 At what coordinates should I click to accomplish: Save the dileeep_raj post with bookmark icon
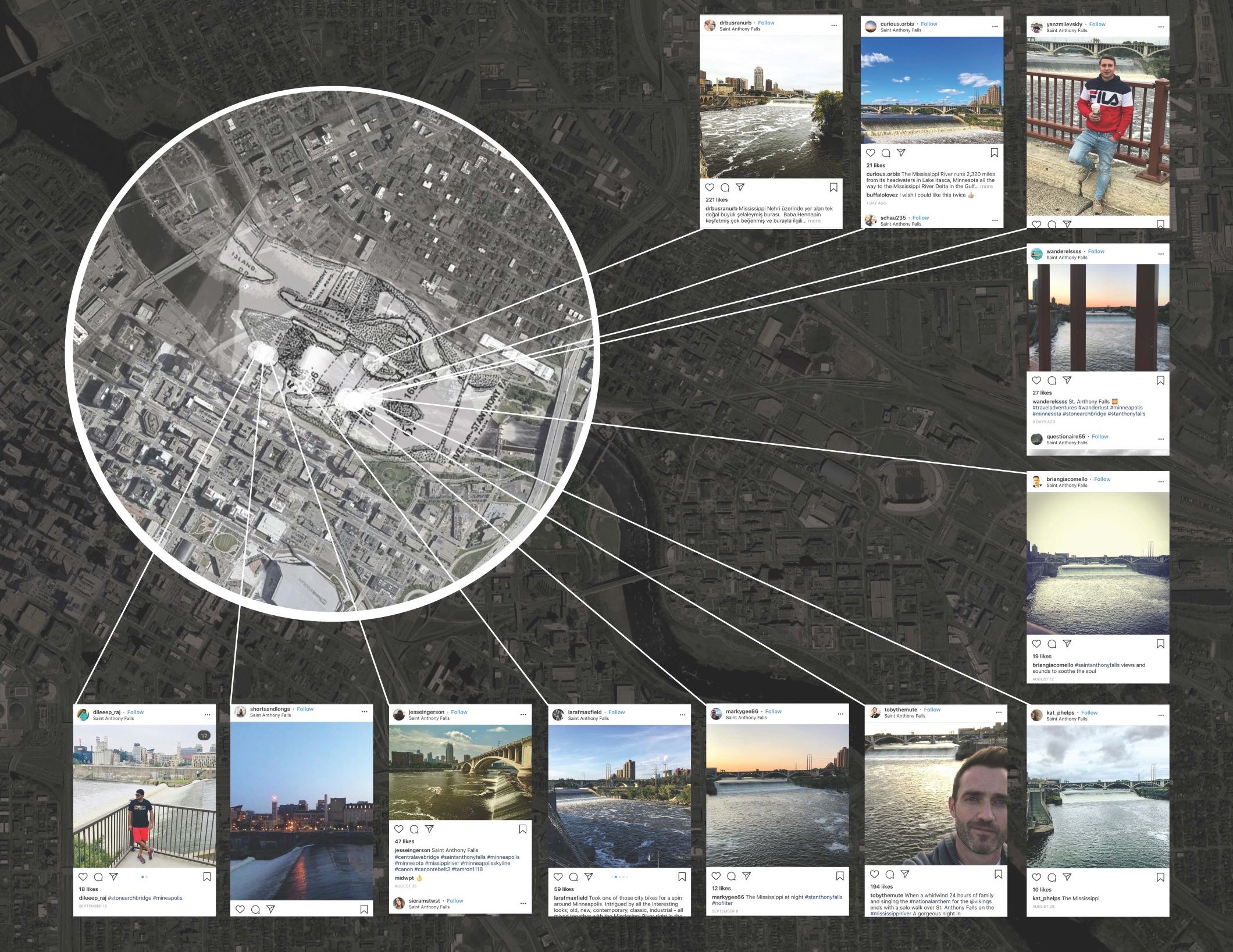pyautogui.click(x=206, y=877)
